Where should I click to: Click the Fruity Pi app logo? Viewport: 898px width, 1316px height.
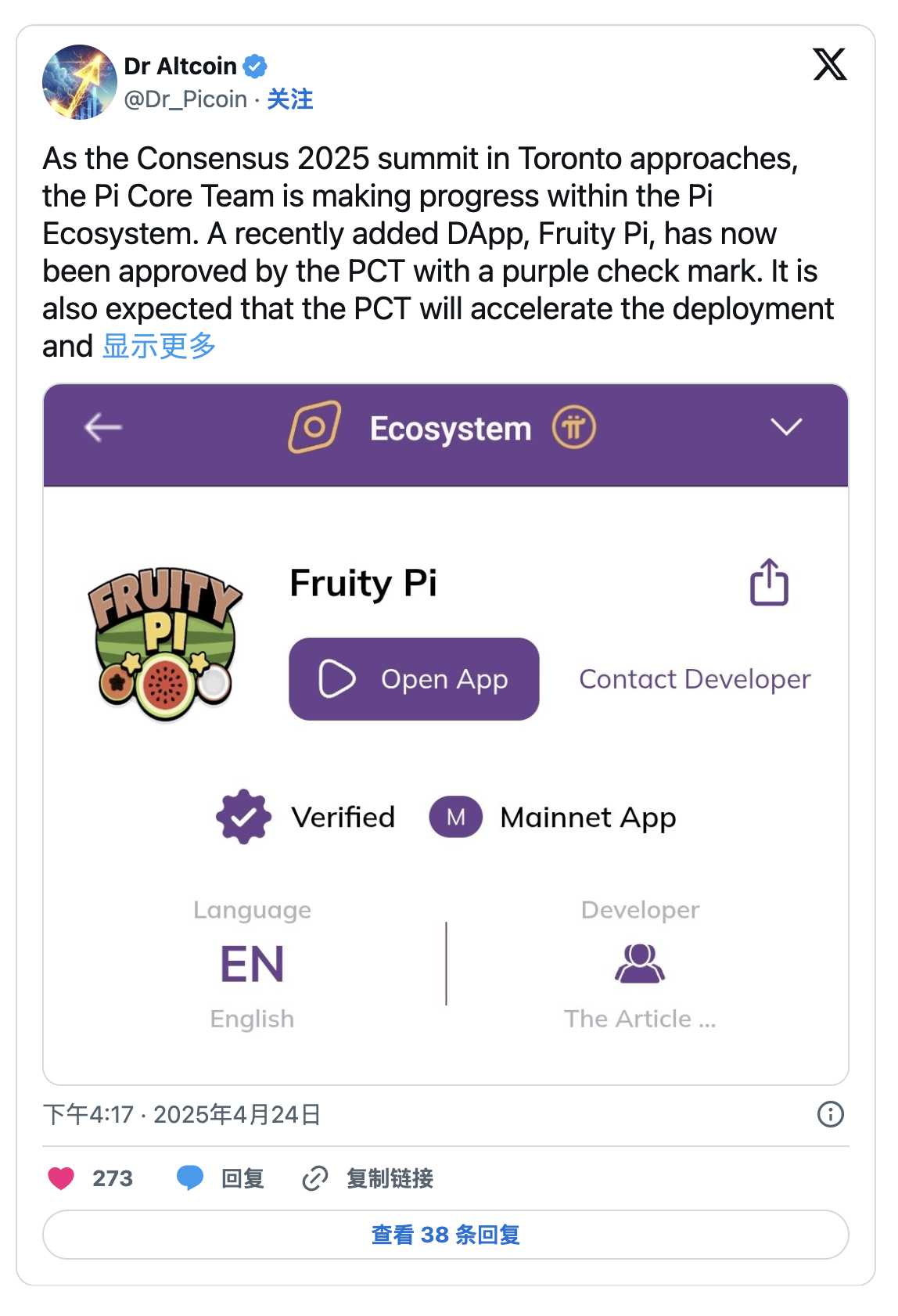pyautogui.click(x=164, y=643)
